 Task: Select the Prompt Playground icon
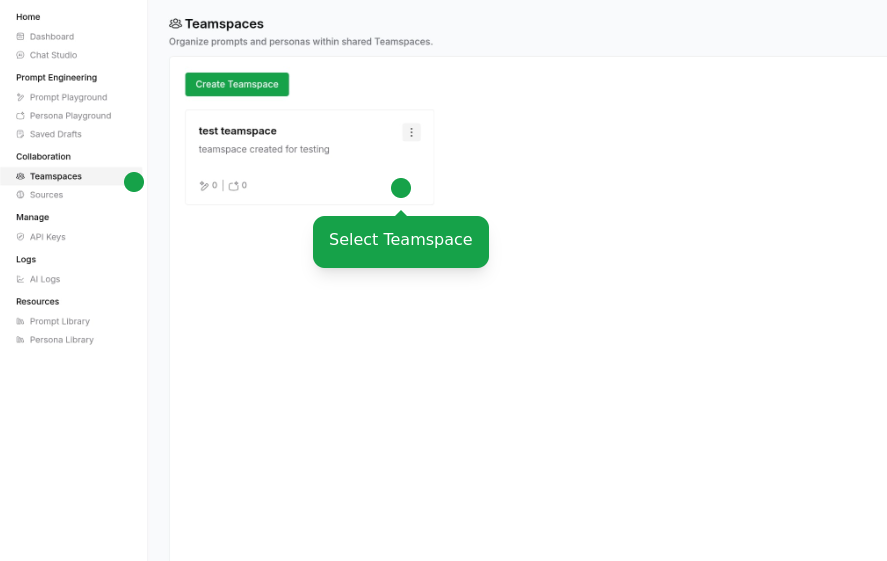(20, 97)
